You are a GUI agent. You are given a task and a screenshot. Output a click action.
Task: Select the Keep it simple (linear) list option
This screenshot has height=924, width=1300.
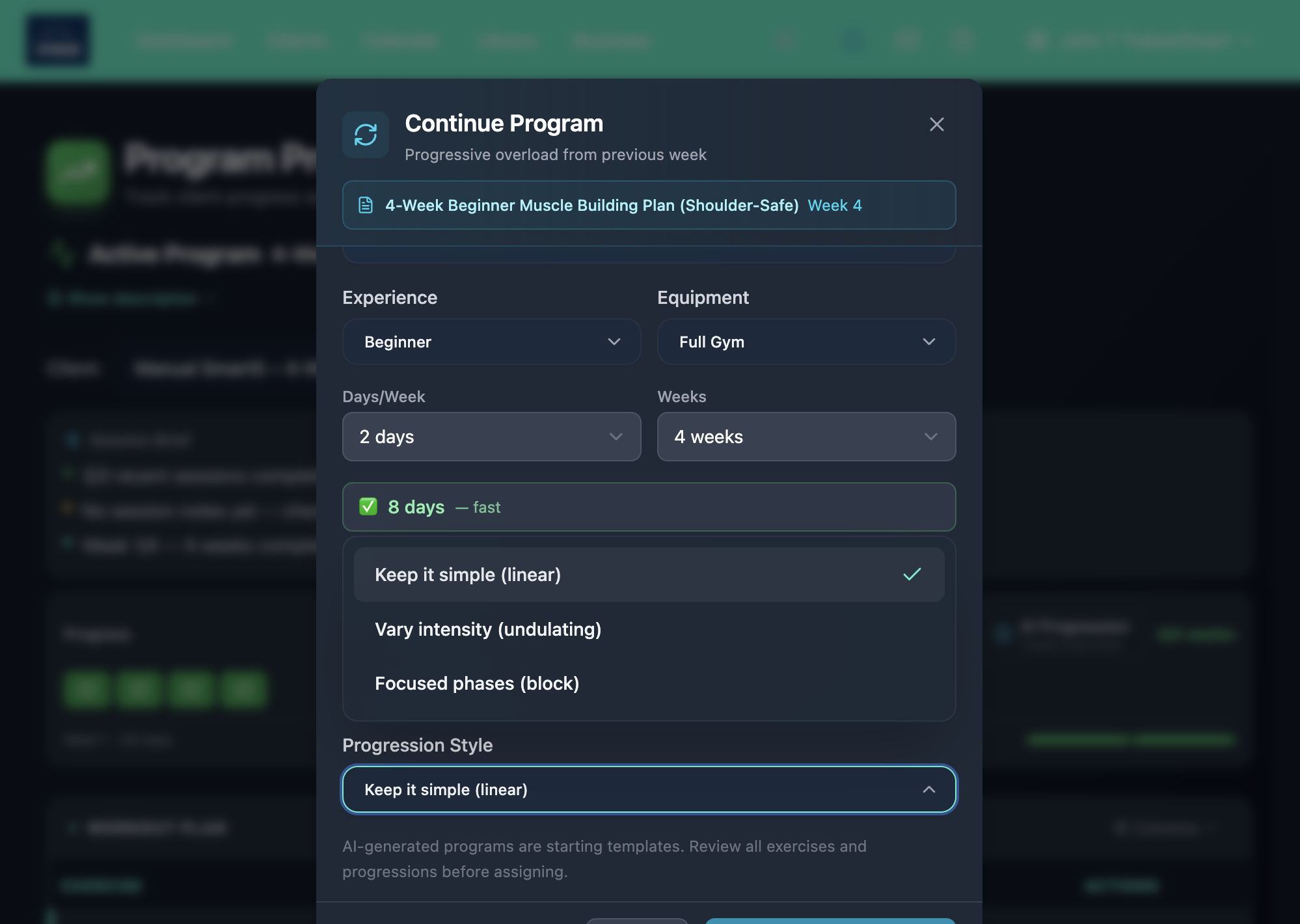[x=467, y=575]
